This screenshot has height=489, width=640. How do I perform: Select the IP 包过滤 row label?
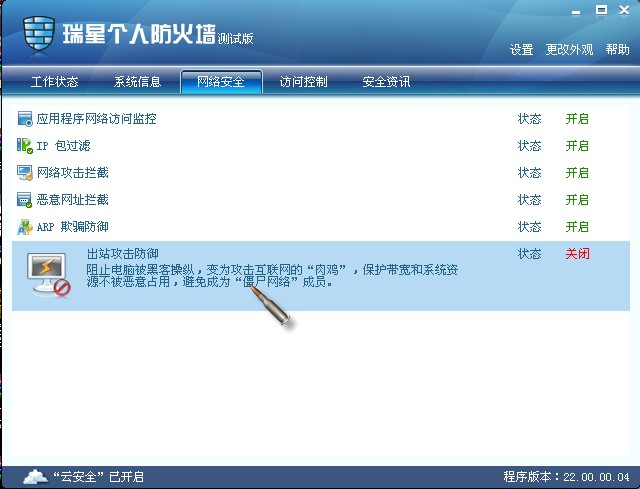pyautogui.click(x=63, y=146)
